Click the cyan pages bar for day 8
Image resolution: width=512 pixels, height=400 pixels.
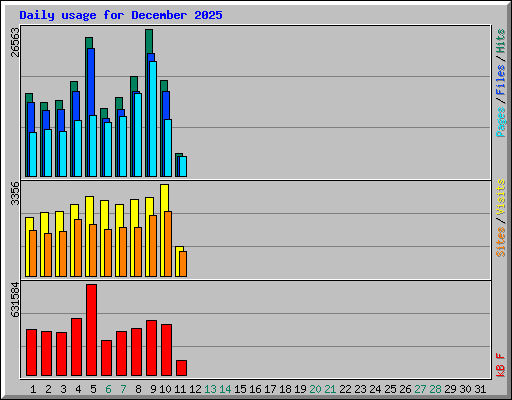(138, 135)
